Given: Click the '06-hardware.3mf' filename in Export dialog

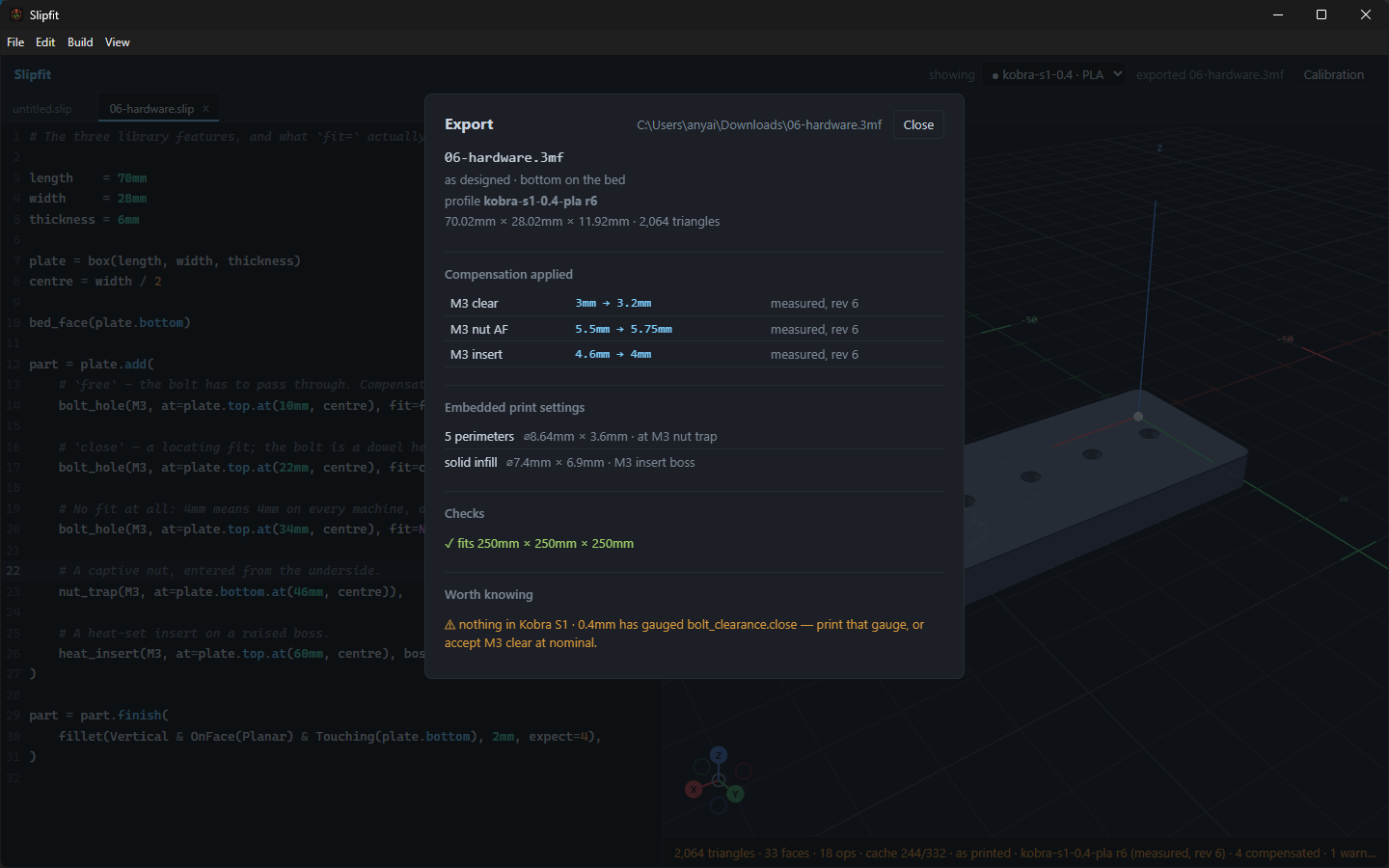Looking at the screenshot, I should coord(504,157).
